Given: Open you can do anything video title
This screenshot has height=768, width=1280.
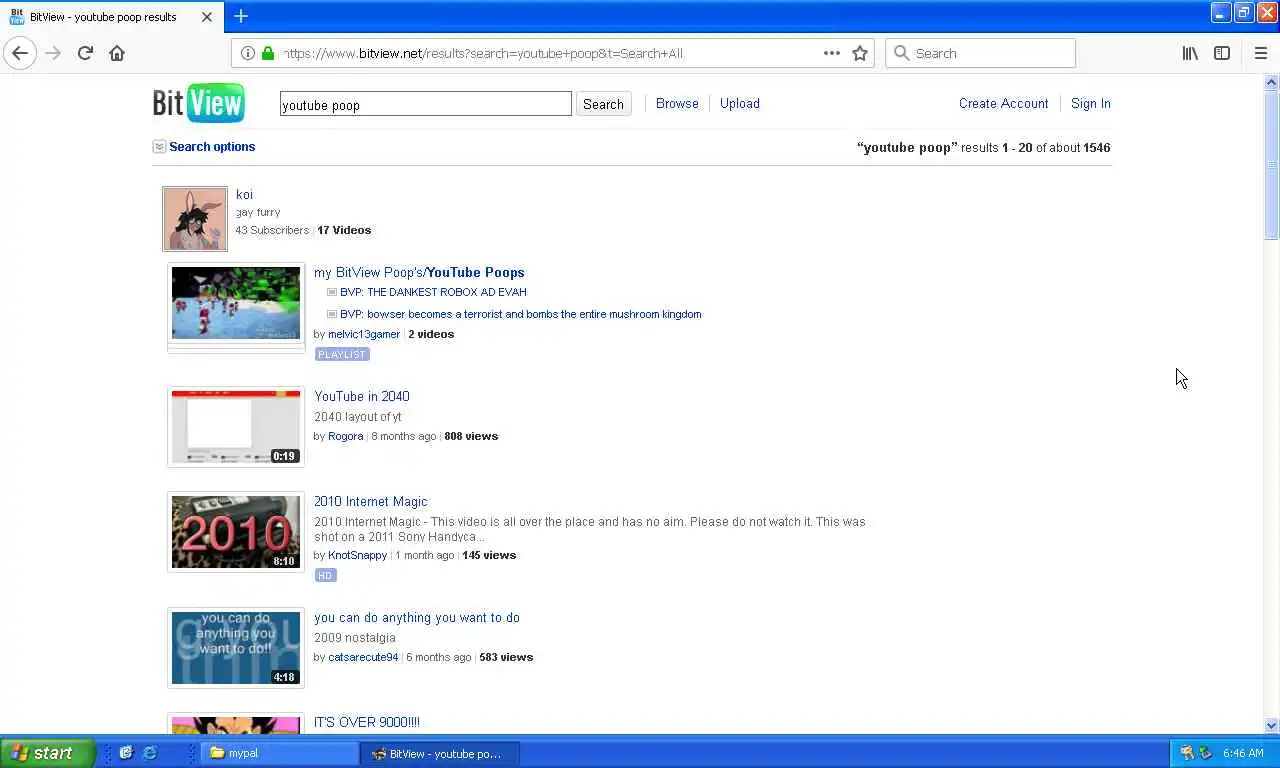Looking at the screenshot, I should (417, 618).
